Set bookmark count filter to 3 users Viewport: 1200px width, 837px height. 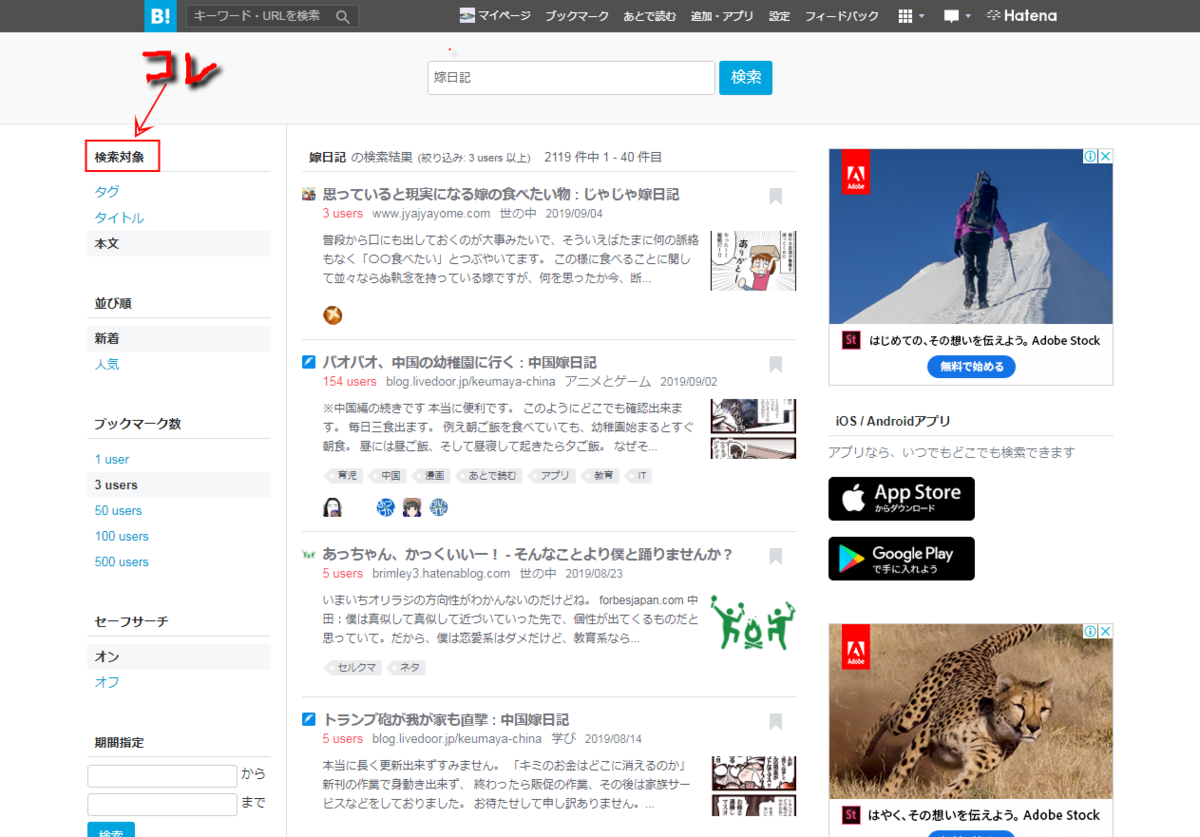pyautogui.click(x=179, y=485)
